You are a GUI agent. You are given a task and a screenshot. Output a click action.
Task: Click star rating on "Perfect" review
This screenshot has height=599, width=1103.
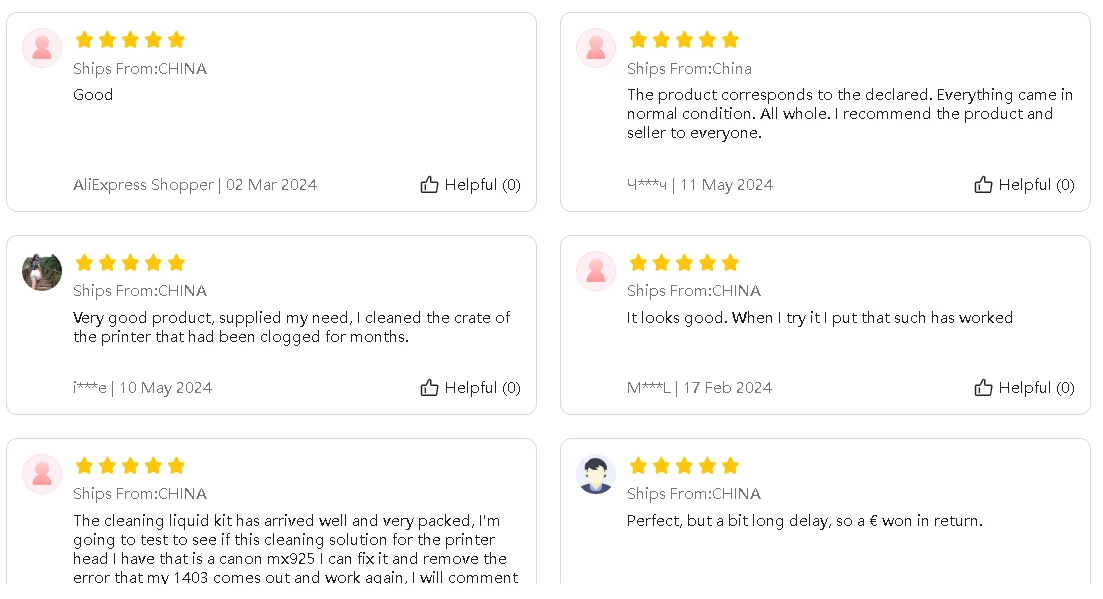(684, 466)
